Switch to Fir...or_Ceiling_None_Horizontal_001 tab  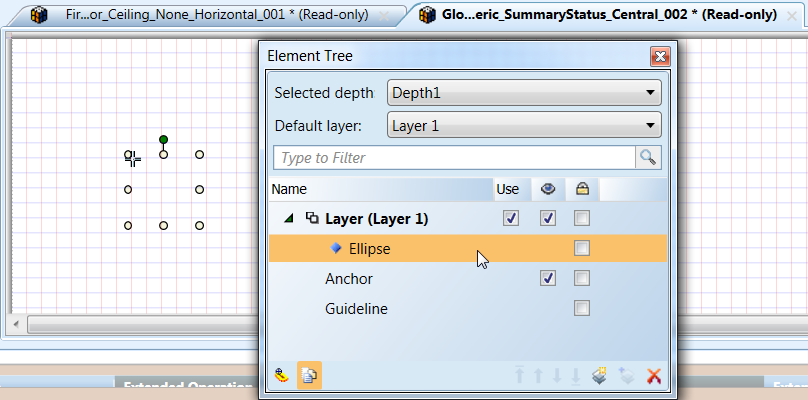(216, 15)
